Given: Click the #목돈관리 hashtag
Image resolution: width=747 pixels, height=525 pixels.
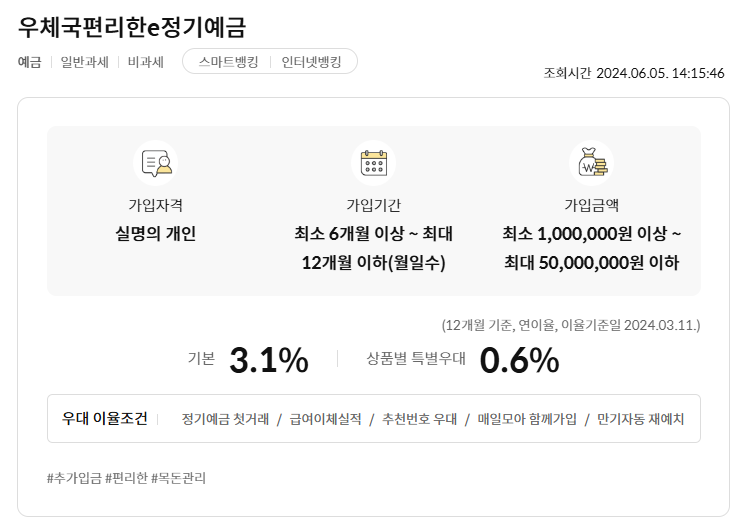Looking at the screenshot, I should coord(178,478).
